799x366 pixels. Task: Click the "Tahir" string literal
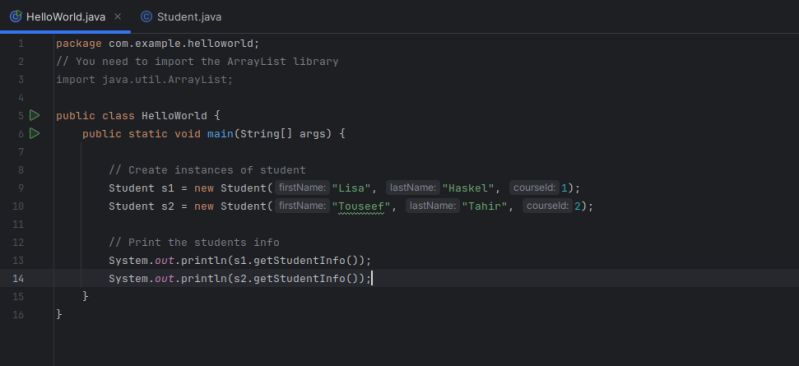coord(484,206)
